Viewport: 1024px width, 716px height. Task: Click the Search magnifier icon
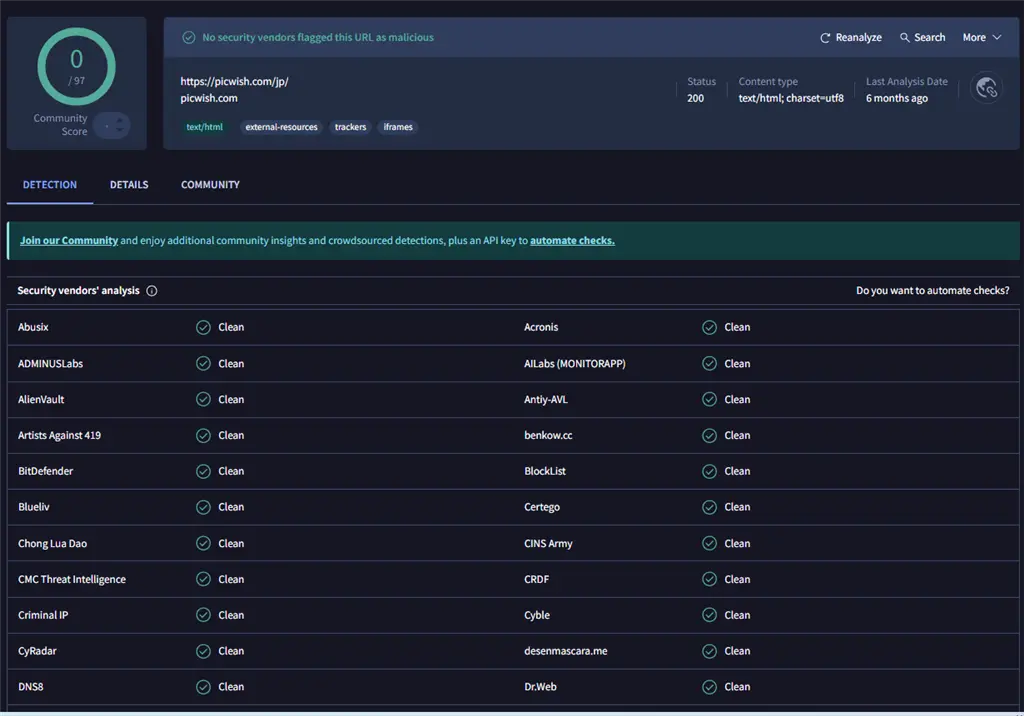tap(905, 38)
